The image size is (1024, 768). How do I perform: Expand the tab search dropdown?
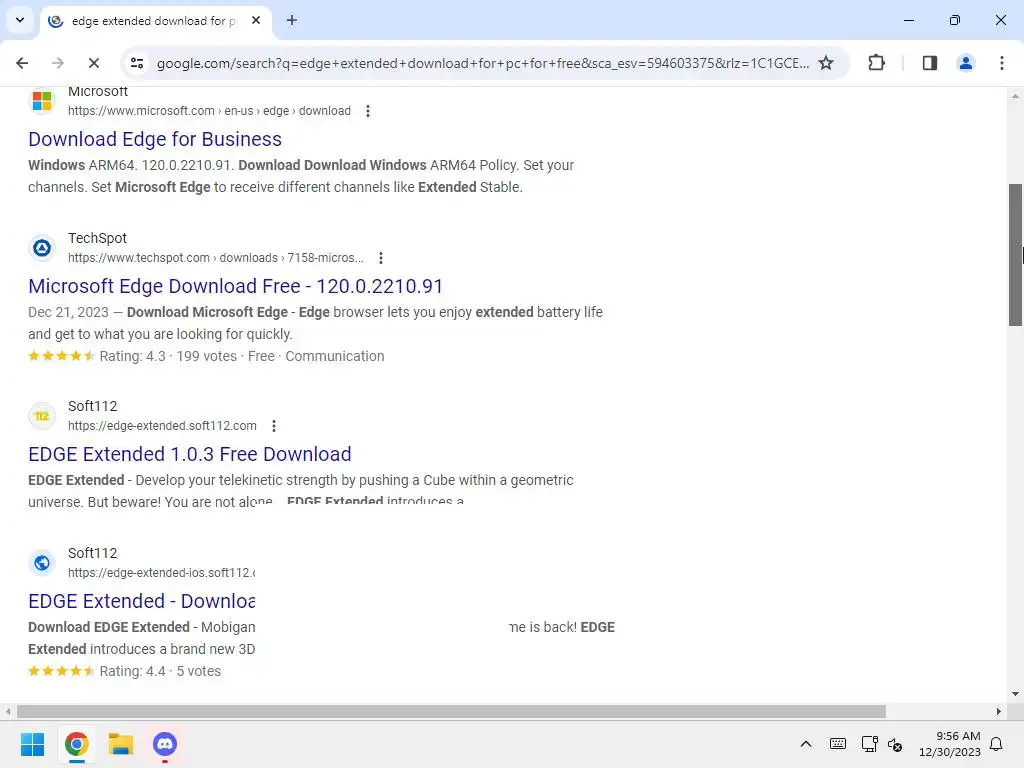pos(20,20)
